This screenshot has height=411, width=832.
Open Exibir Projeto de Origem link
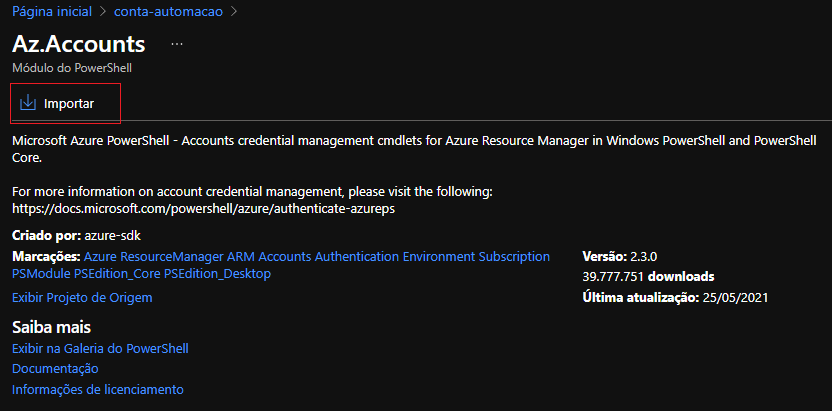[x=82, y=297]
